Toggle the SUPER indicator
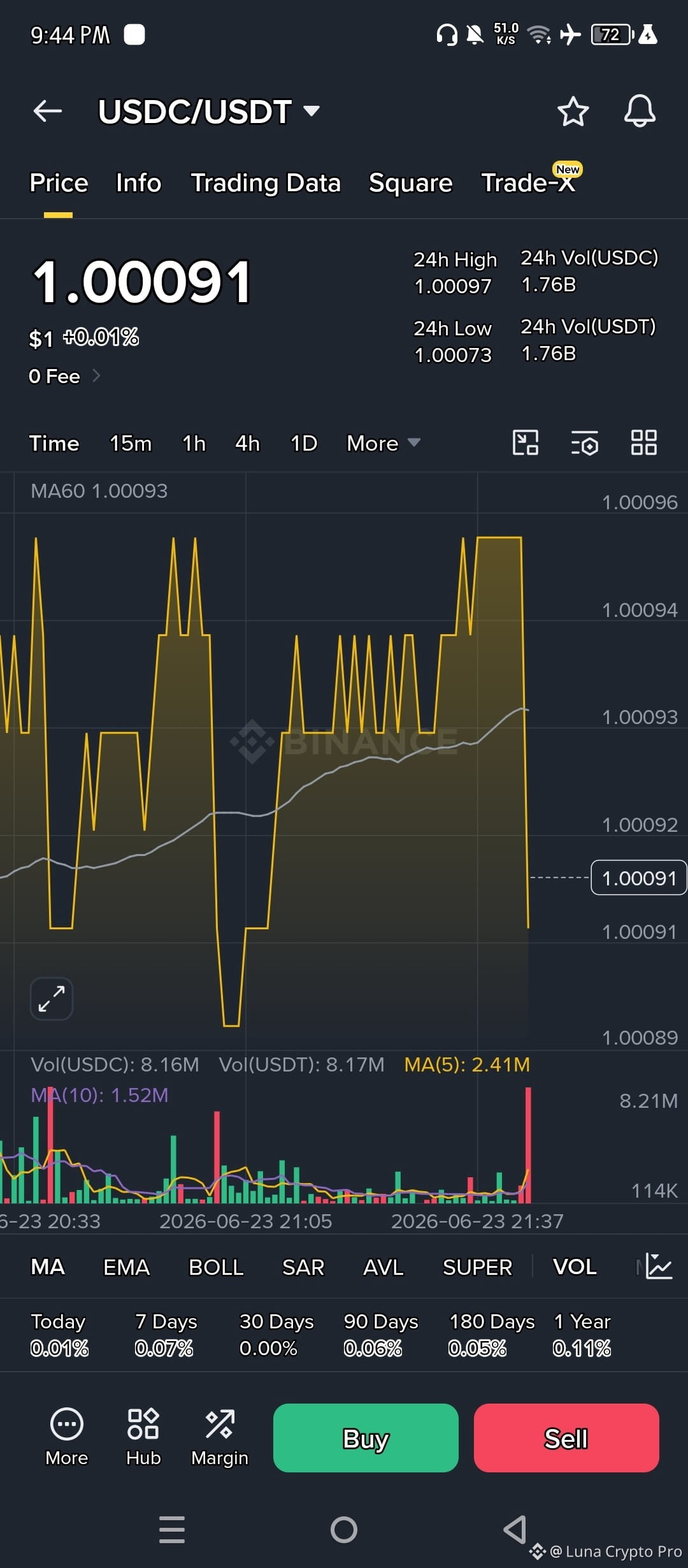Viewport: 688px width, 1568px height. (477, 1267)
